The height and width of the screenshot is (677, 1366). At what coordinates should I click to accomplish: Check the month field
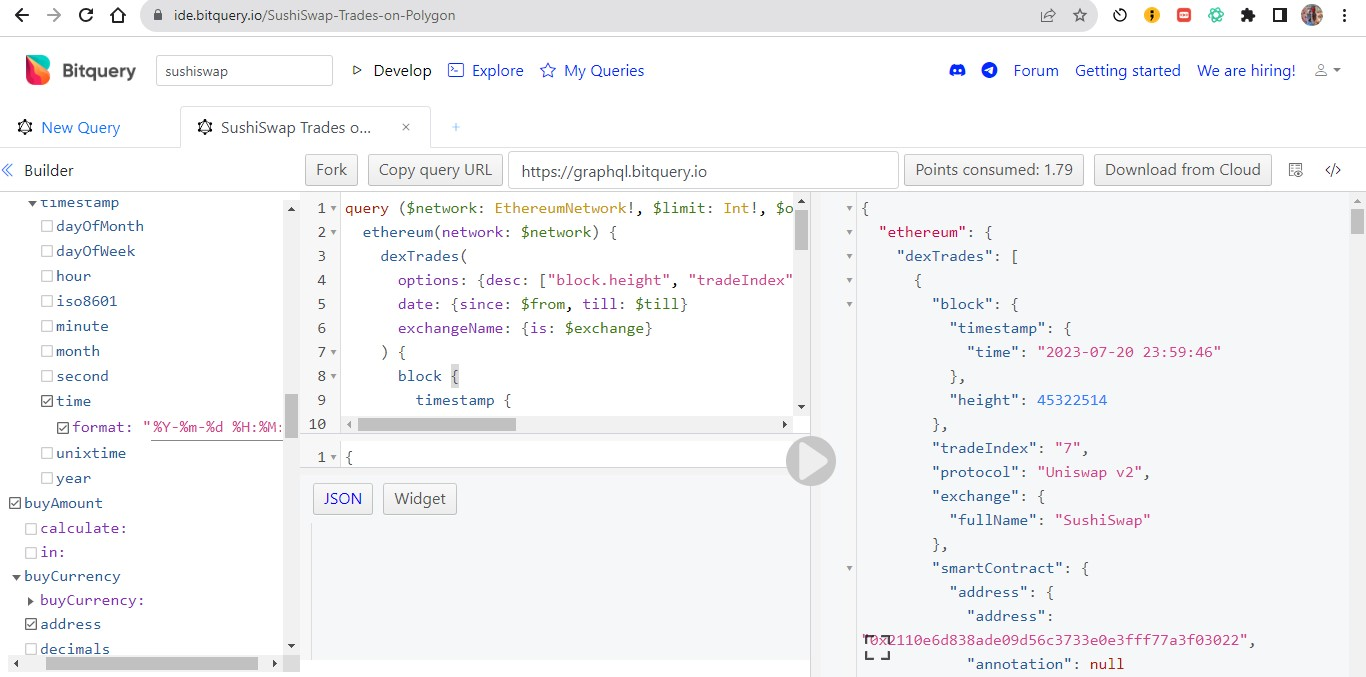[x=47, y=352]
